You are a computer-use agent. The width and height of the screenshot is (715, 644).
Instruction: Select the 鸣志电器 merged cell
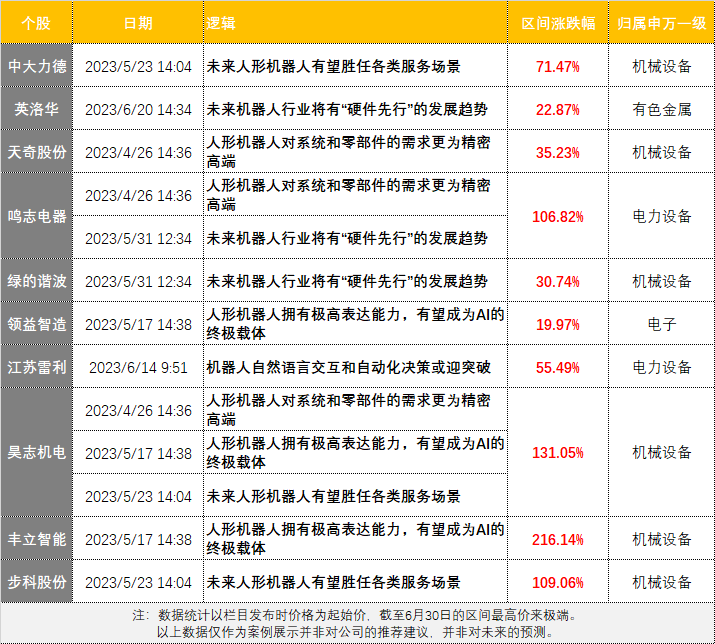click(37, 216)
